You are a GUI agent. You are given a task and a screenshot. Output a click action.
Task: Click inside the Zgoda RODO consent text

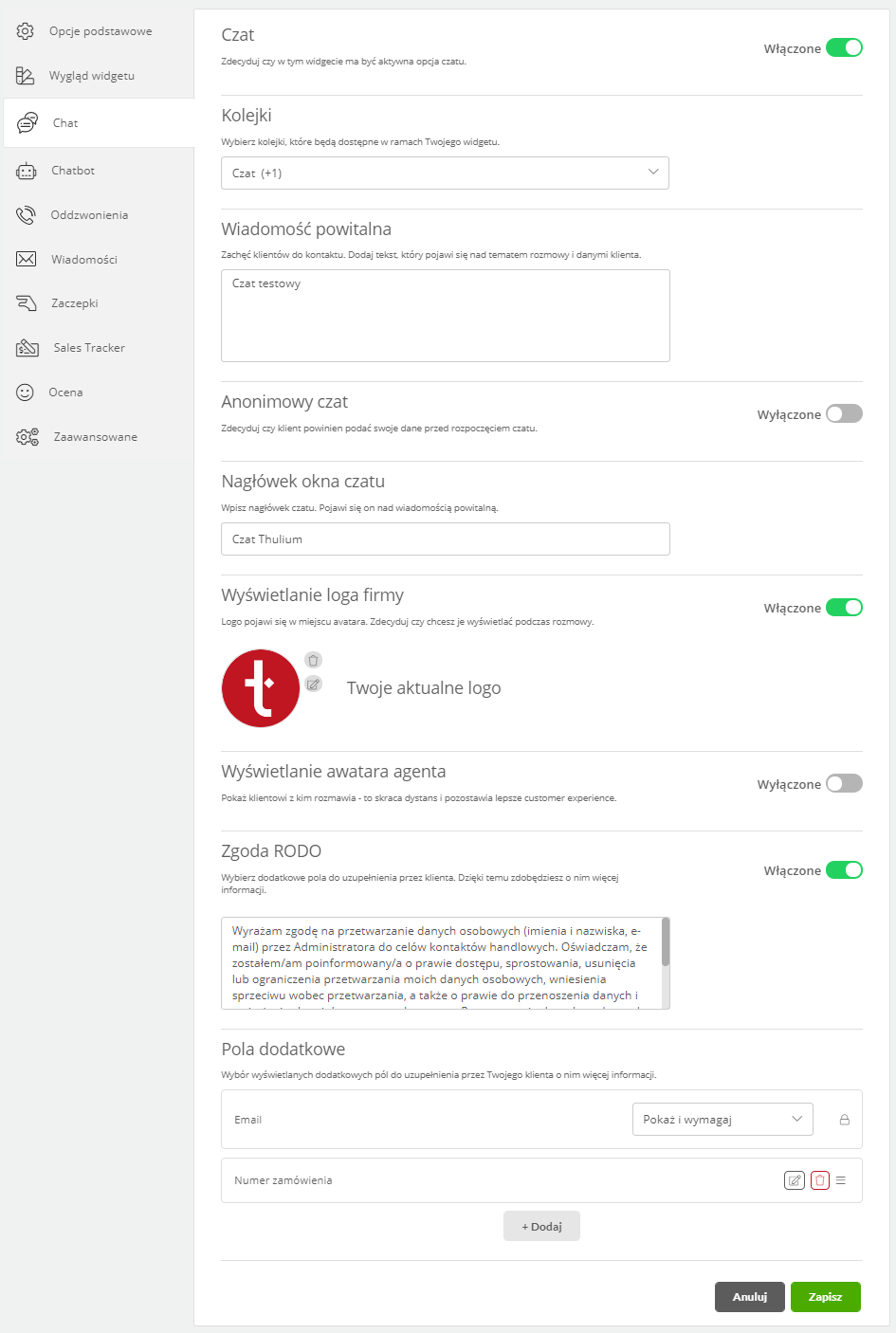coord(441,963)
